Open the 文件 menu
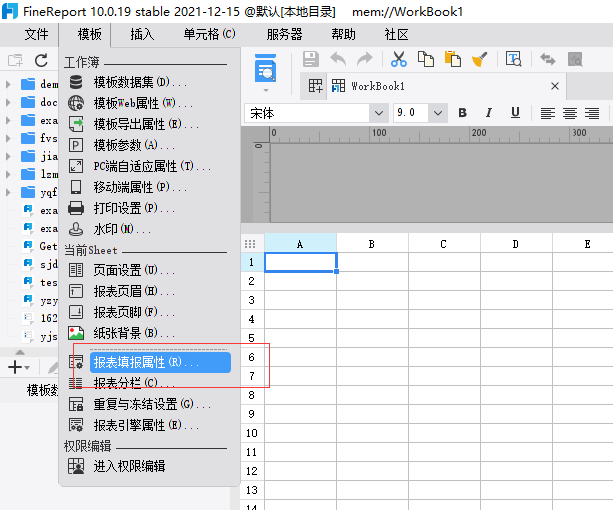This screenshot has width=613, height=510. click(36, 35)
